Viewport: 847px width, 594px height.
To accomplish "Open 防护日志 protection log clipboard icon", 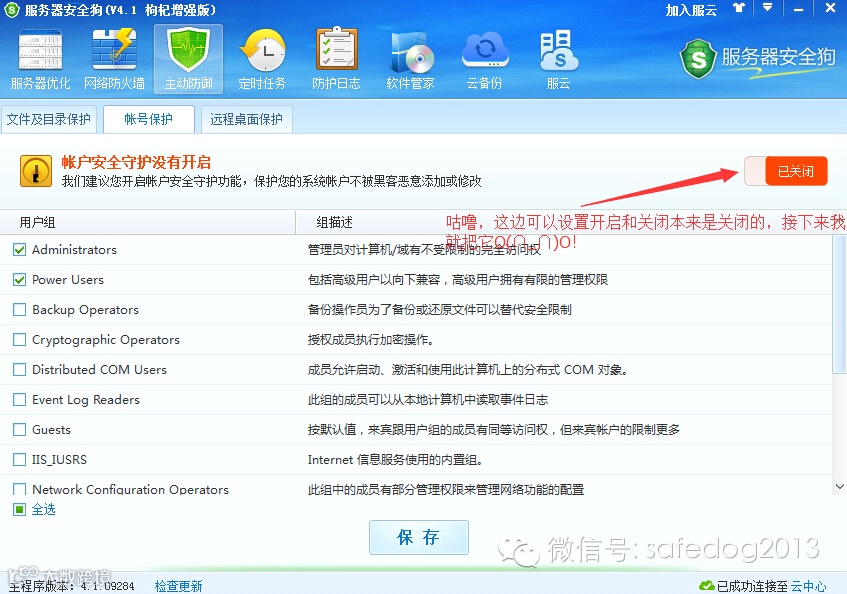I will [x=336, y=58].
